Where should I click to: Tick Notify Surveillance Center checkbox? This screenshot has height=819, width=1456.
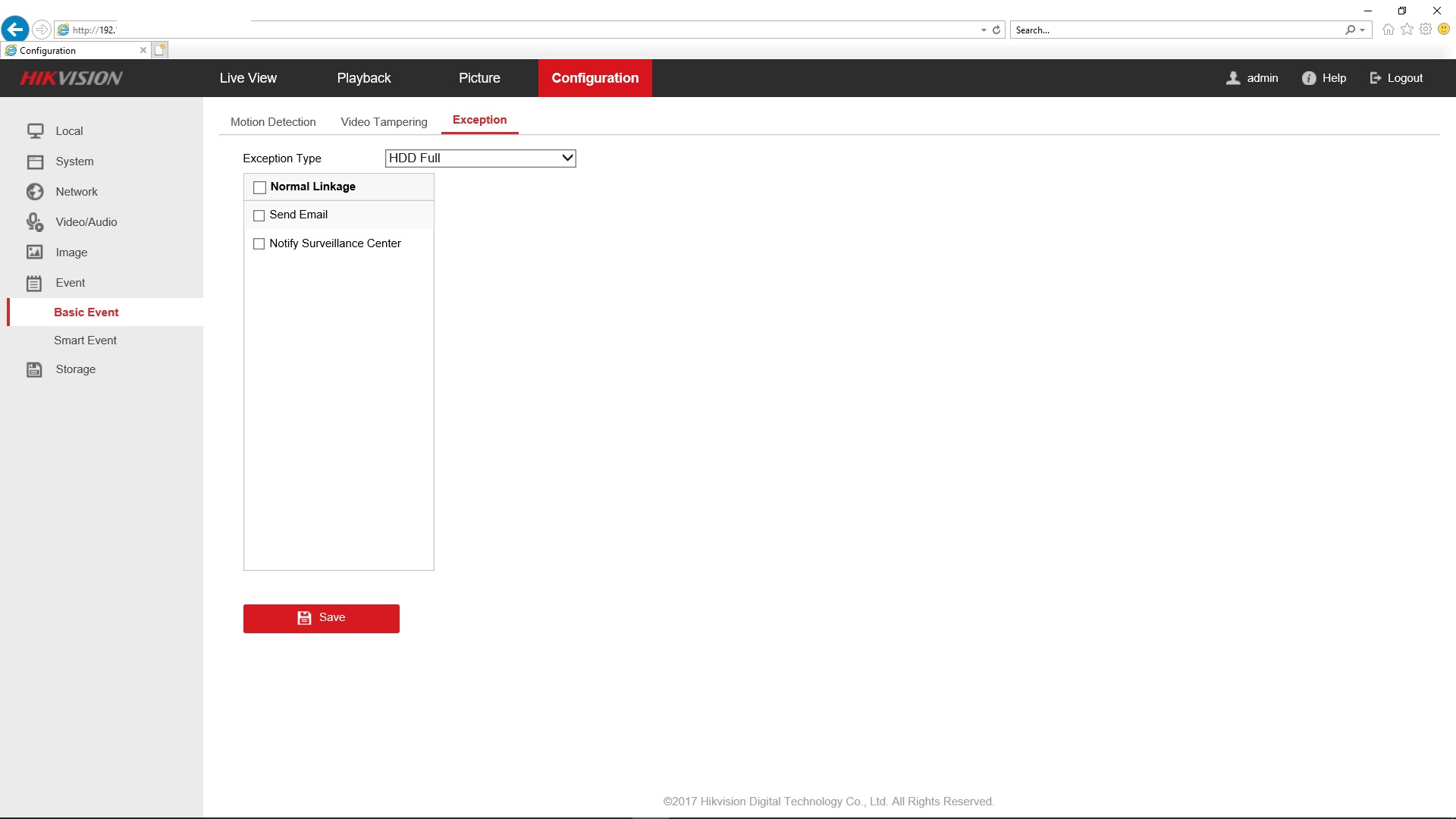[x=259, y=244]
